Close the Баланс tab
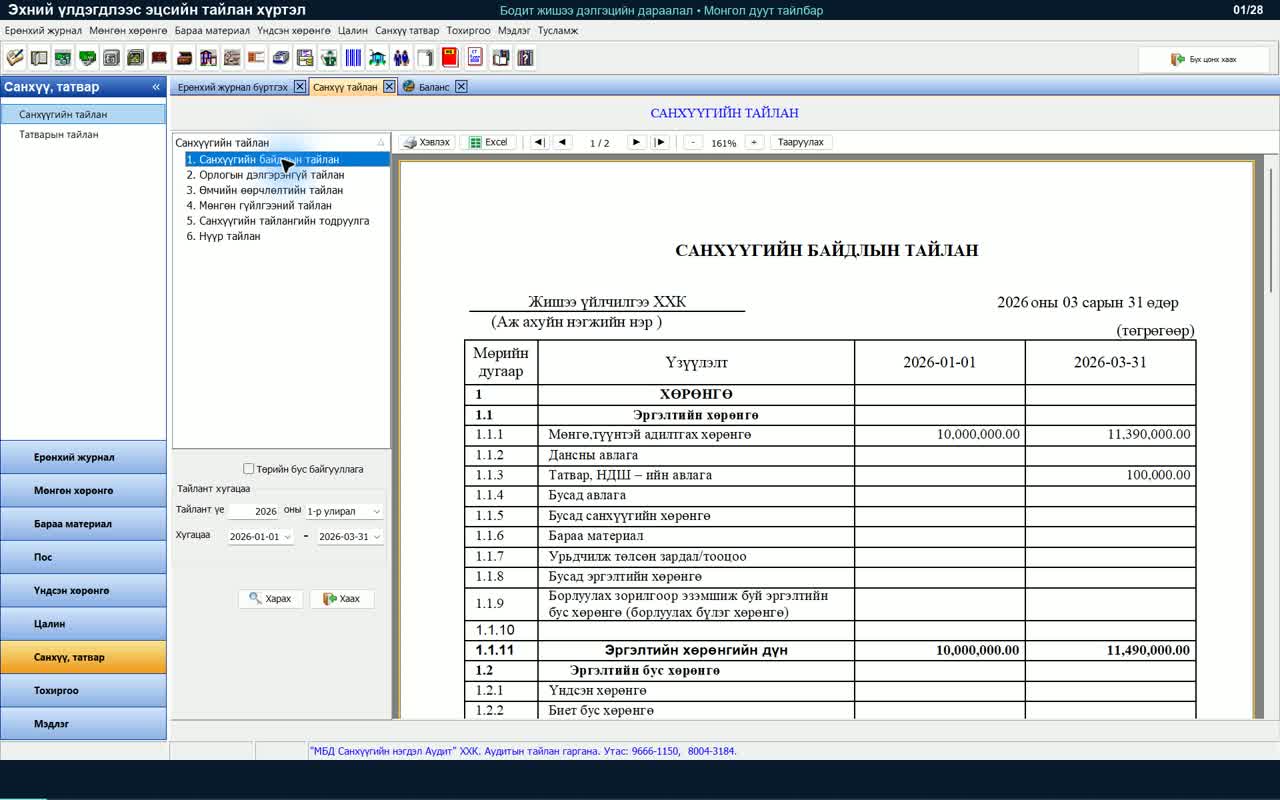The image size is (1280, 800). coord(461,87)
